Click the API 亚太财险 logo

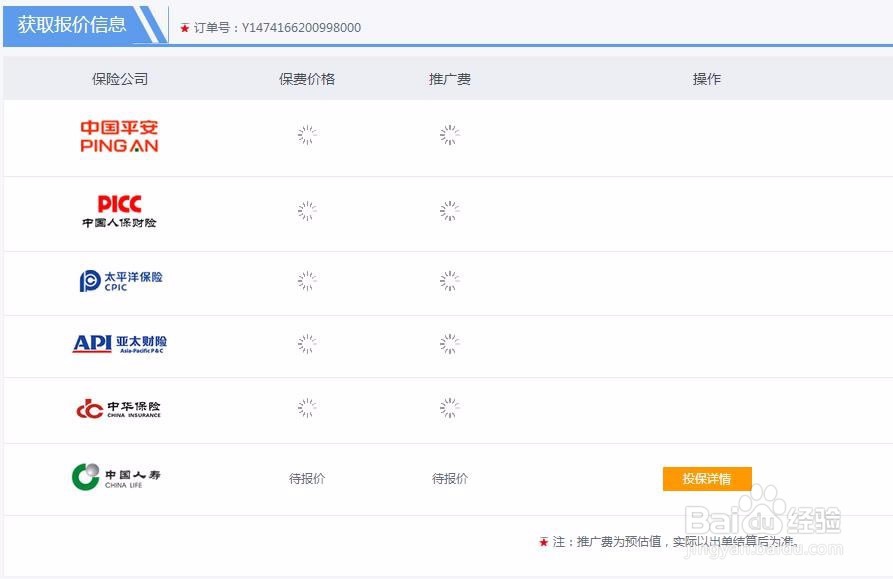pyautogui.click(x=120, y=344)
